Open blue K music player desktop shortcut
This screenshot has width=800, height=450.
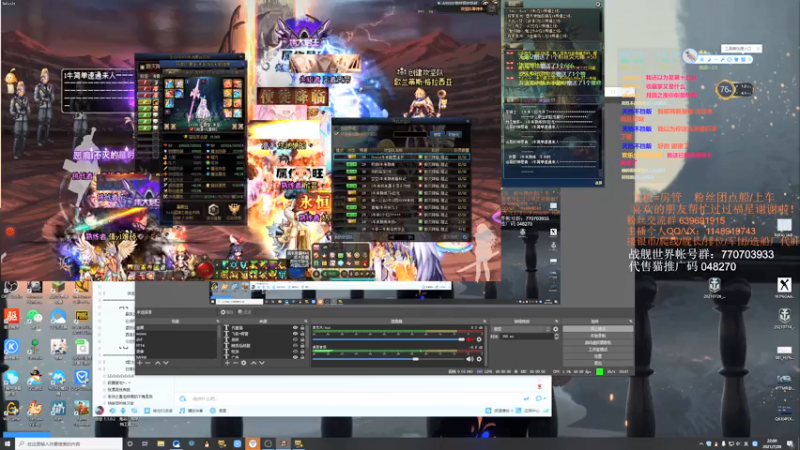click(11, 349)
